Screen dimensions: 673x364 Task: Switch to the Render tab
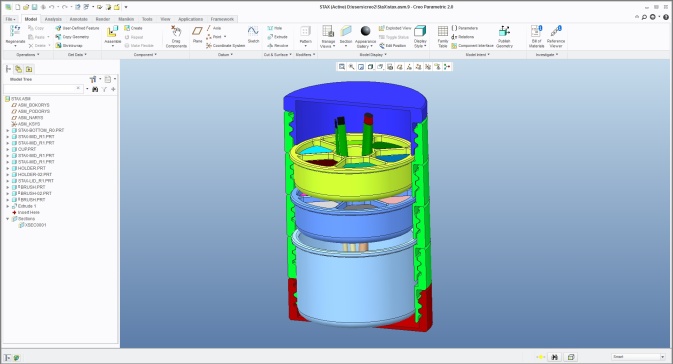pos(103,19)
